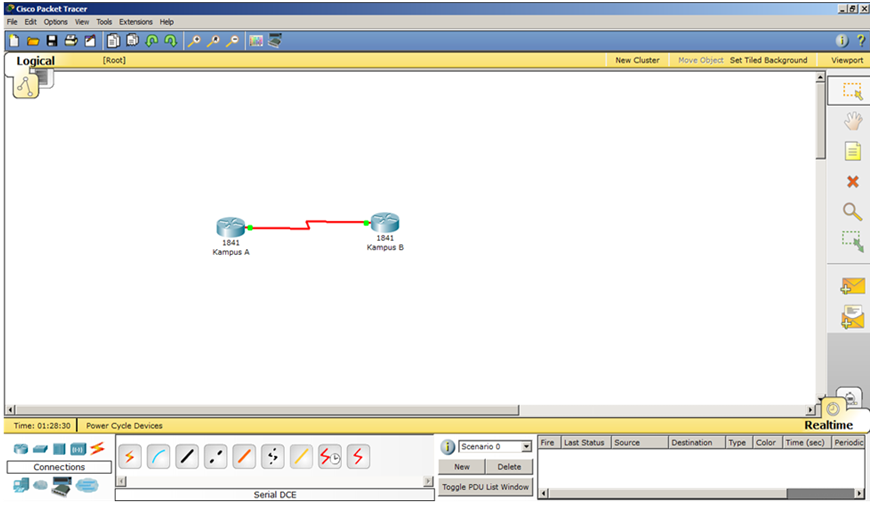
Task: Pick the Resize Shape tool
Action: click(853, 241)
